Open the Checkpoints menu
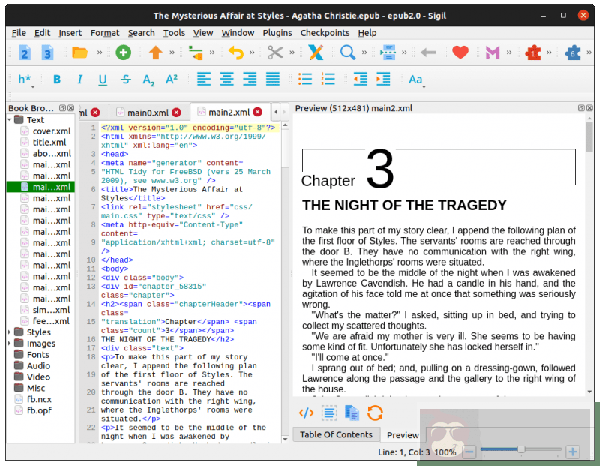 click(328, 32)
